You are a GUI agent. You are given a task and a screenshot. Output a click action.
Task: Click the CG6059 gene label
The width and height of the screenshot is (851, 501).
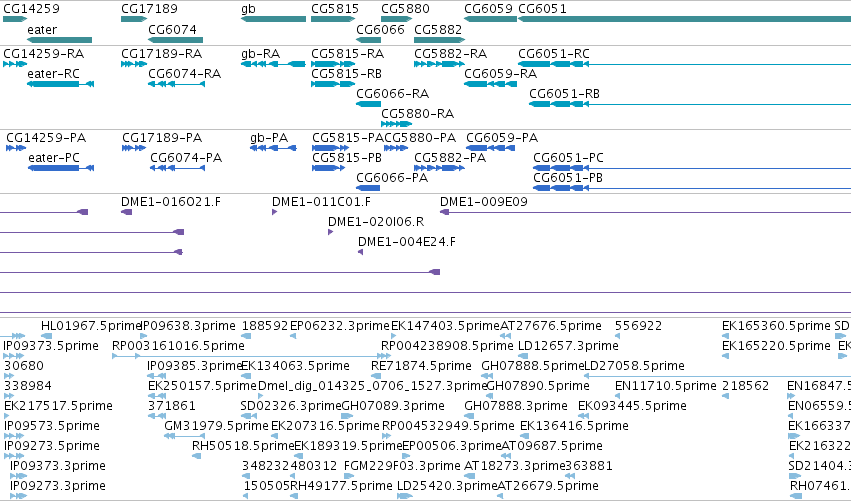click(488, 9)
